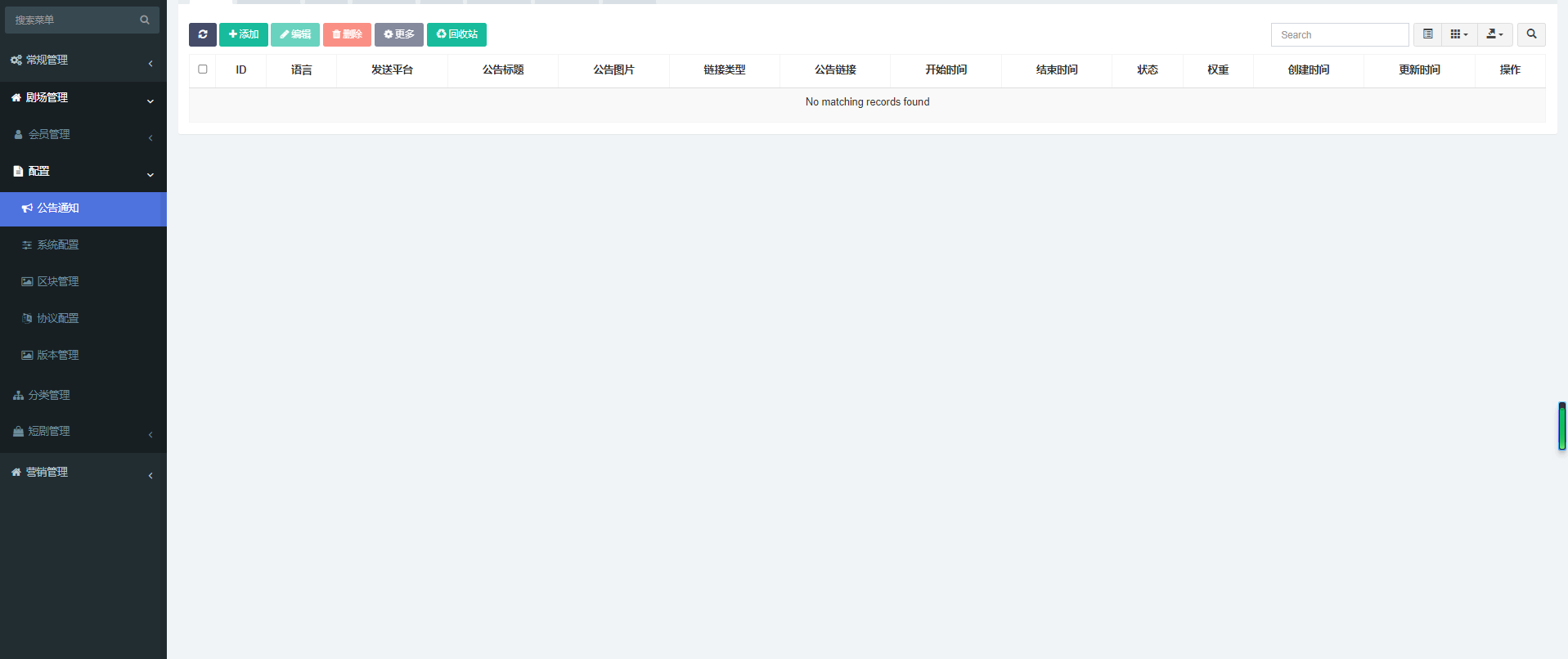Toggle the table card view icon

coord(1427,34)
